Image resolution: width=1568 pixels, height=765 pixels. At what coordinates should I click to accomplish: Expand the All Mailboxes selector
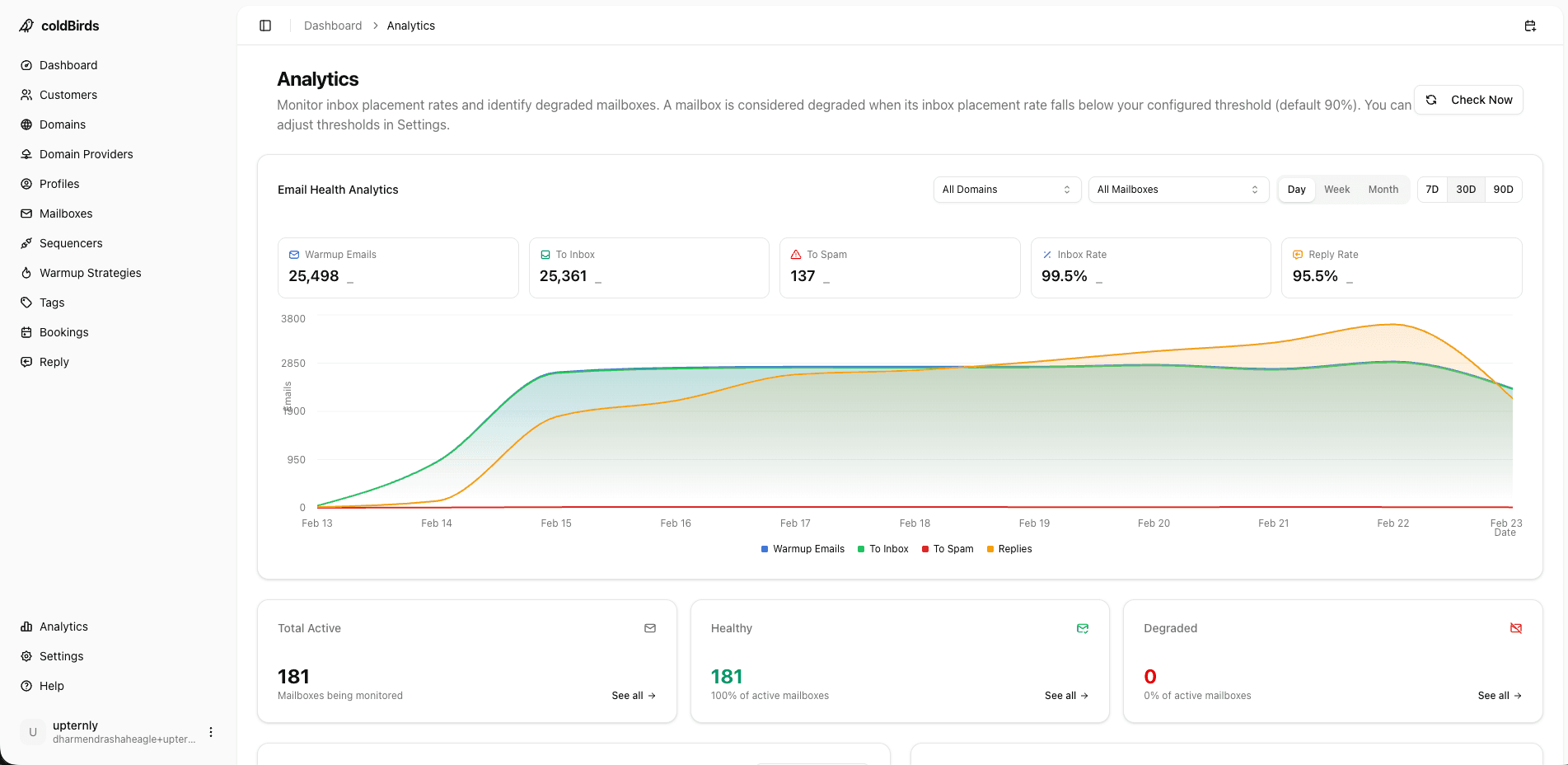click(1177, 189)
